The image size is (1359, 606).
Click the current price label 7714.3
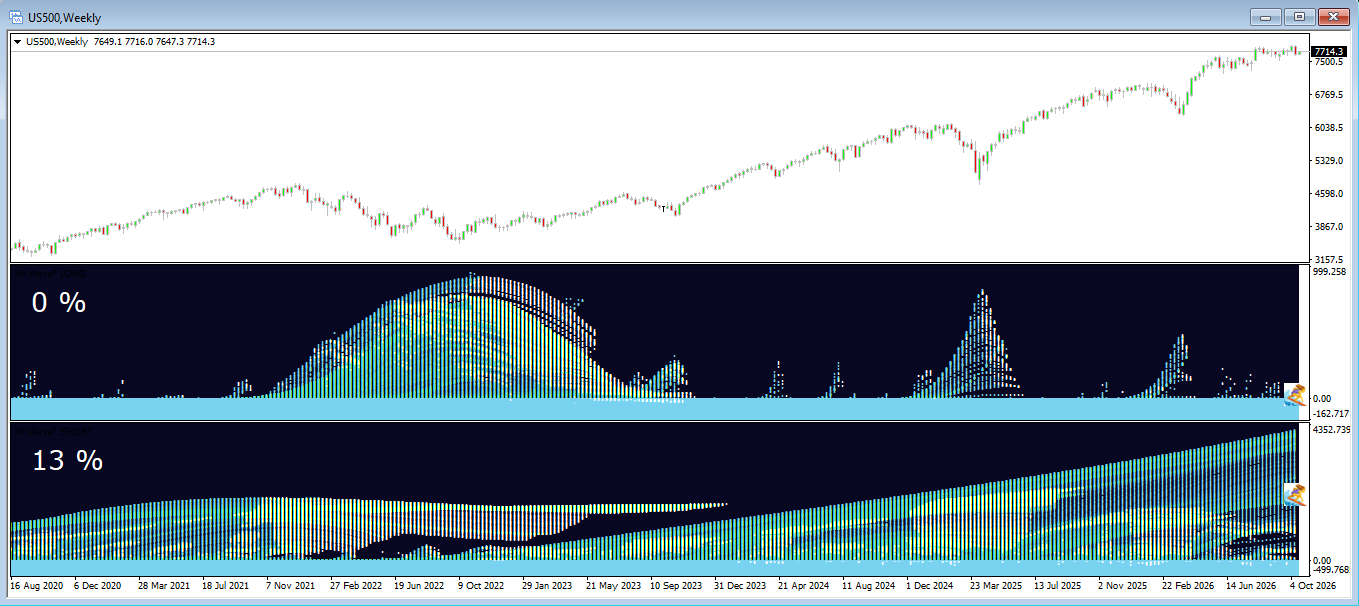(x=1329, y=51)
